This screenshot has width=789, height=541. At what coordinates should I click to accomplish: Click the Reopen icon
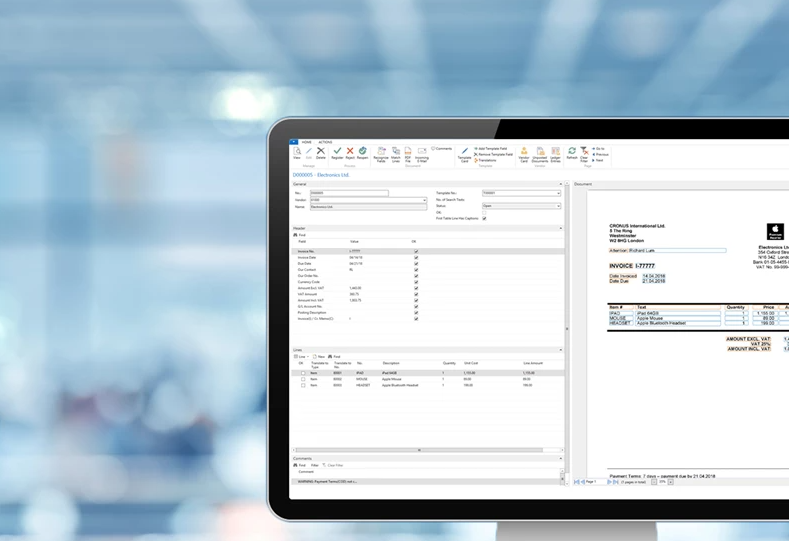point(362,153)
